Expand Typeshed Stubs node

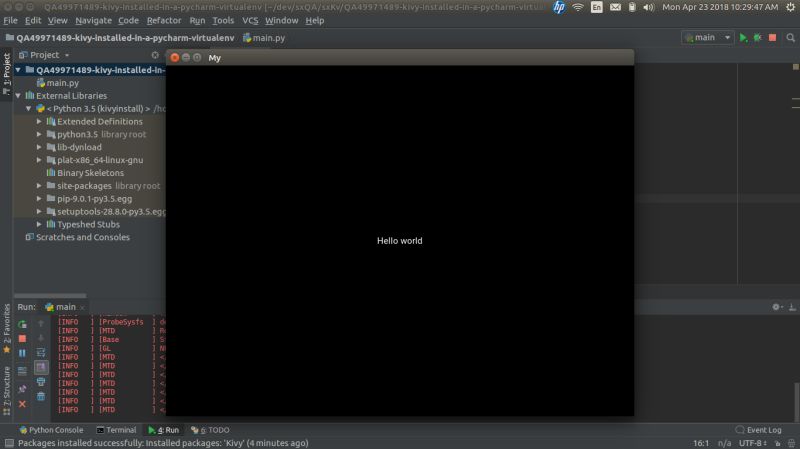[x=39, y=224]
